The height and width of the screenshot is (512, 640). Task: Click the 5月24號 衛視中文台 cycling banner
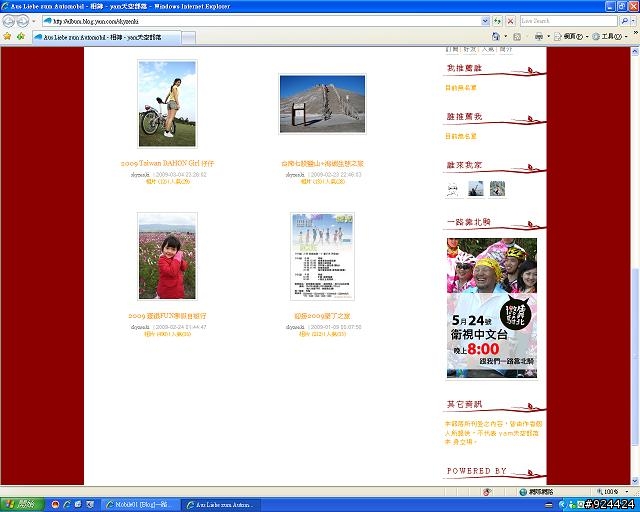[492, 308]
